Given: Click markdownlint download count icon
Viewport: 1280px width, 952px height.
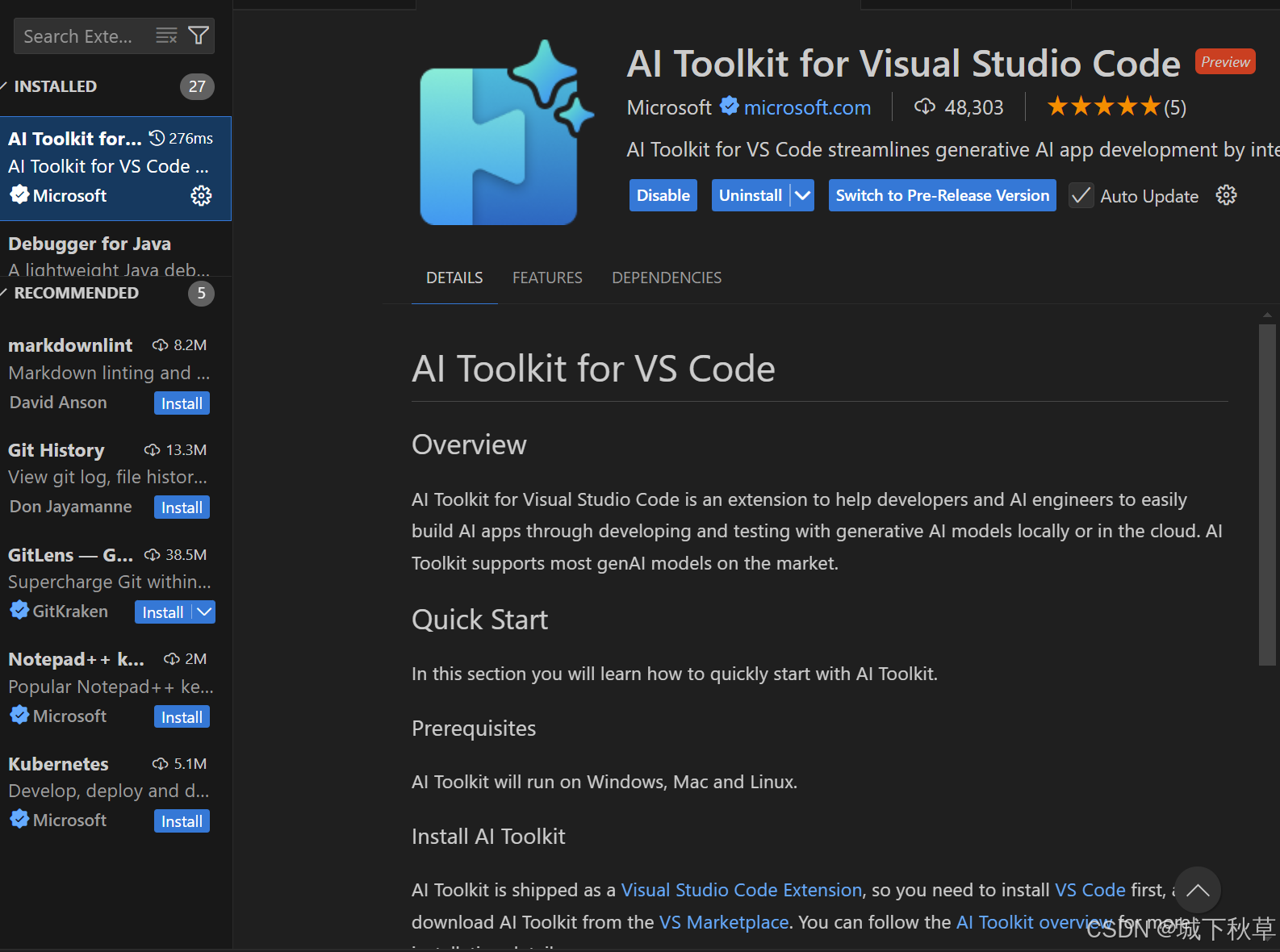Looking at the screenshot, I should (x=160, y=345).
